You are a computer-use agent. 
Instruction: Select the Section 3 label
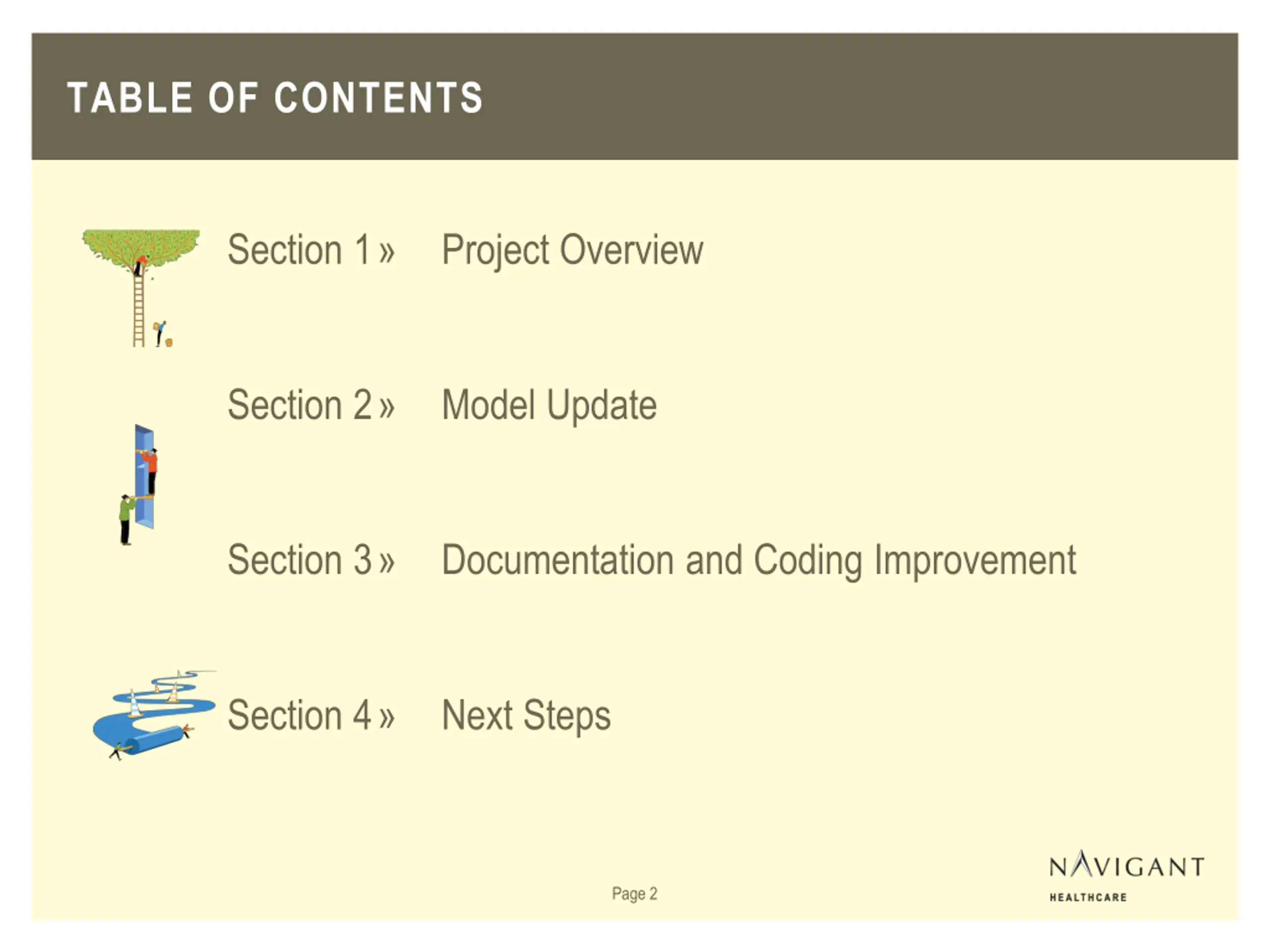point(299,560)
